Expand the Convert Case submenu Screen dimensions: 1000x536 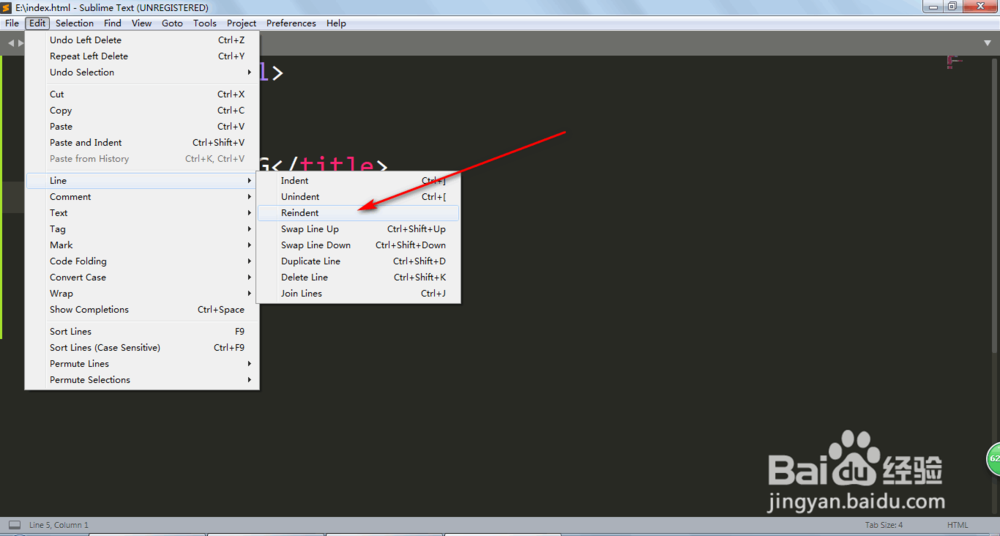pyautogui.click(x=142, y=278)
